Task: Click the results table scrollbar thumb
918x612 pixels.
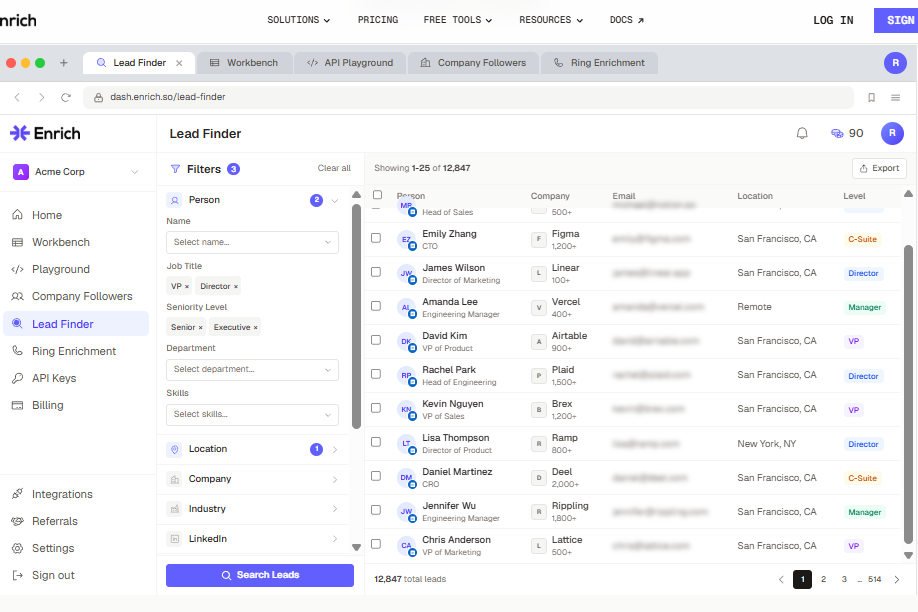Action: click(908, 396)
